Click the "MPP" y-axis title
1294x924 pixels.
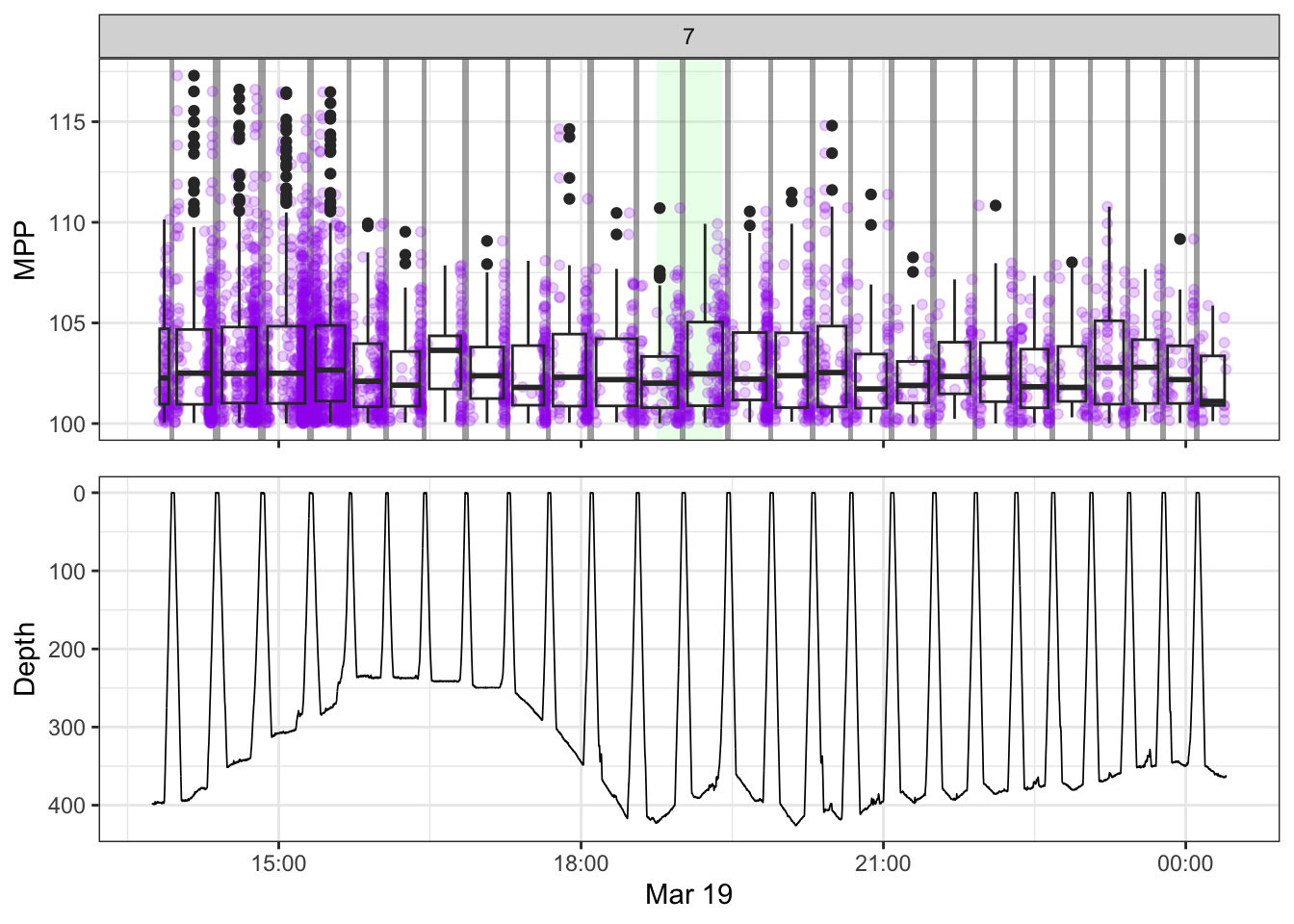[26, 249]
